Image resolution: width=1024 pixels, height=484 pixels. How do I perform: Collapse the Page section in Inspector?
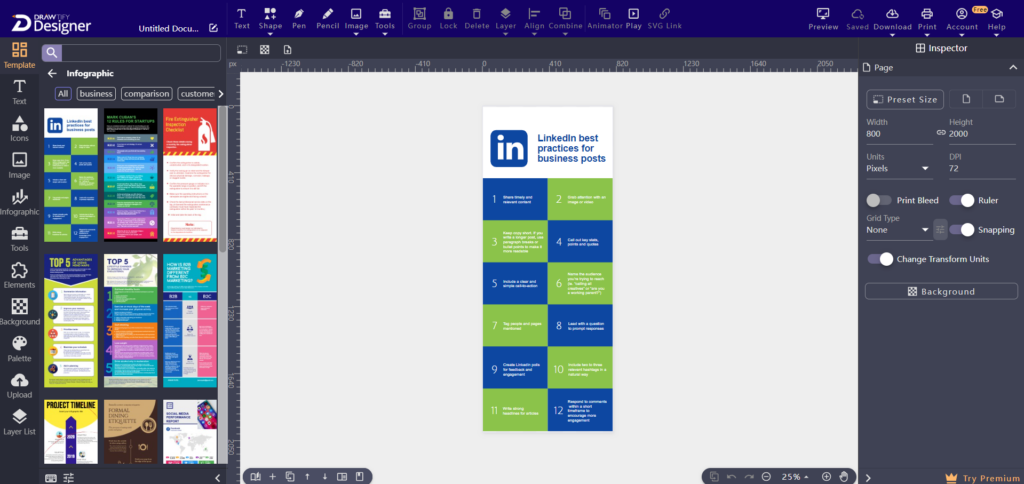tap(1013, 67)
